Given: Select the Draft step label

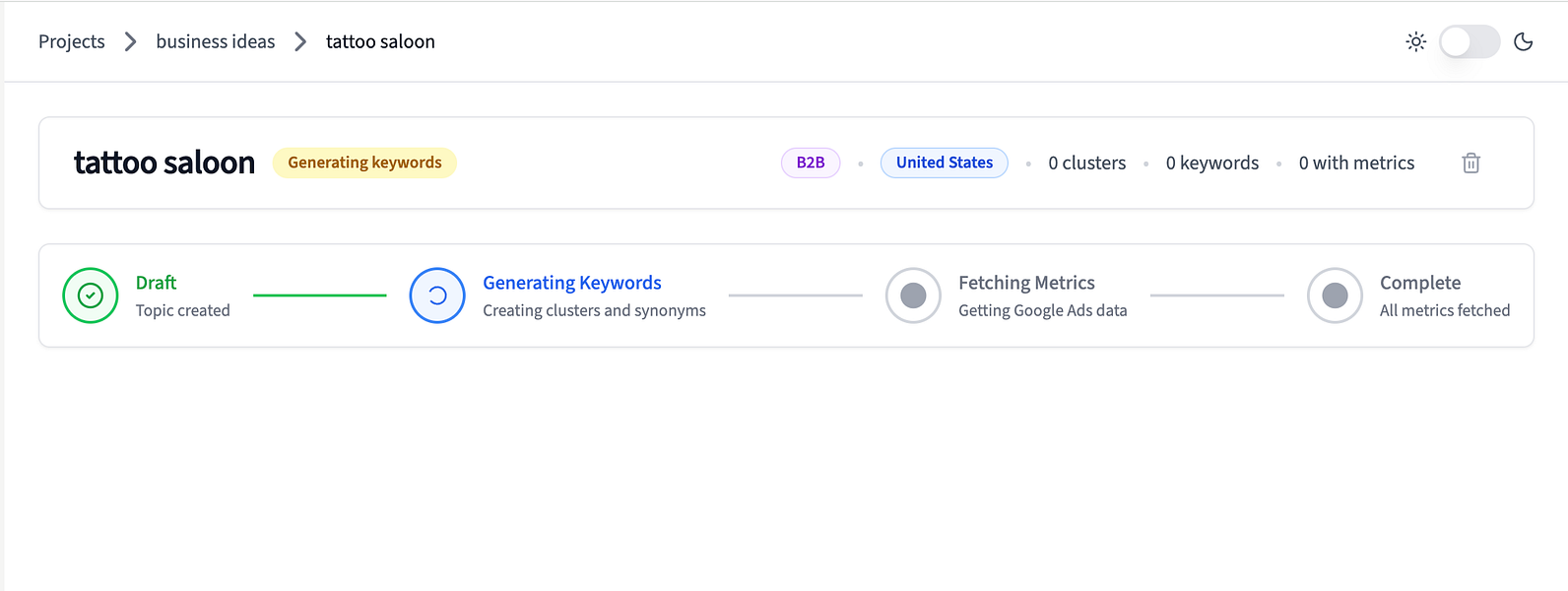Looking at the screenshot, I should click(x=156, y=283).
